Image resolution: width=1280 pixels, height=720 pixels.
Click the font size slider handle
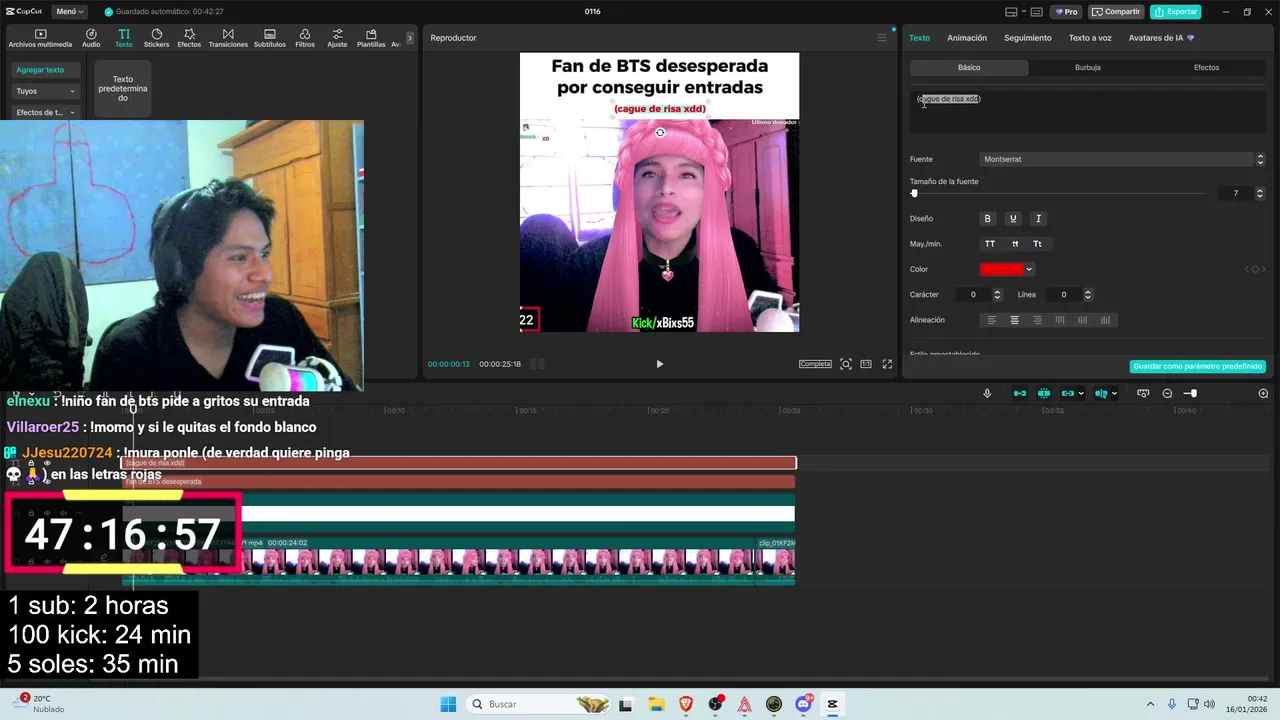point(914,193)
